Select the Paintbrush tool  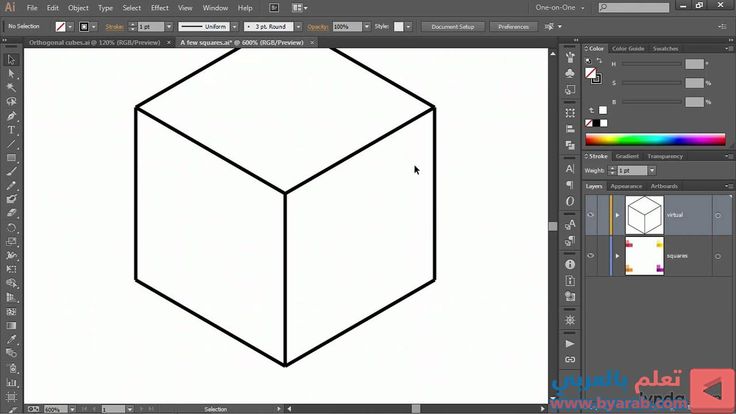click(x=11, y=172)
